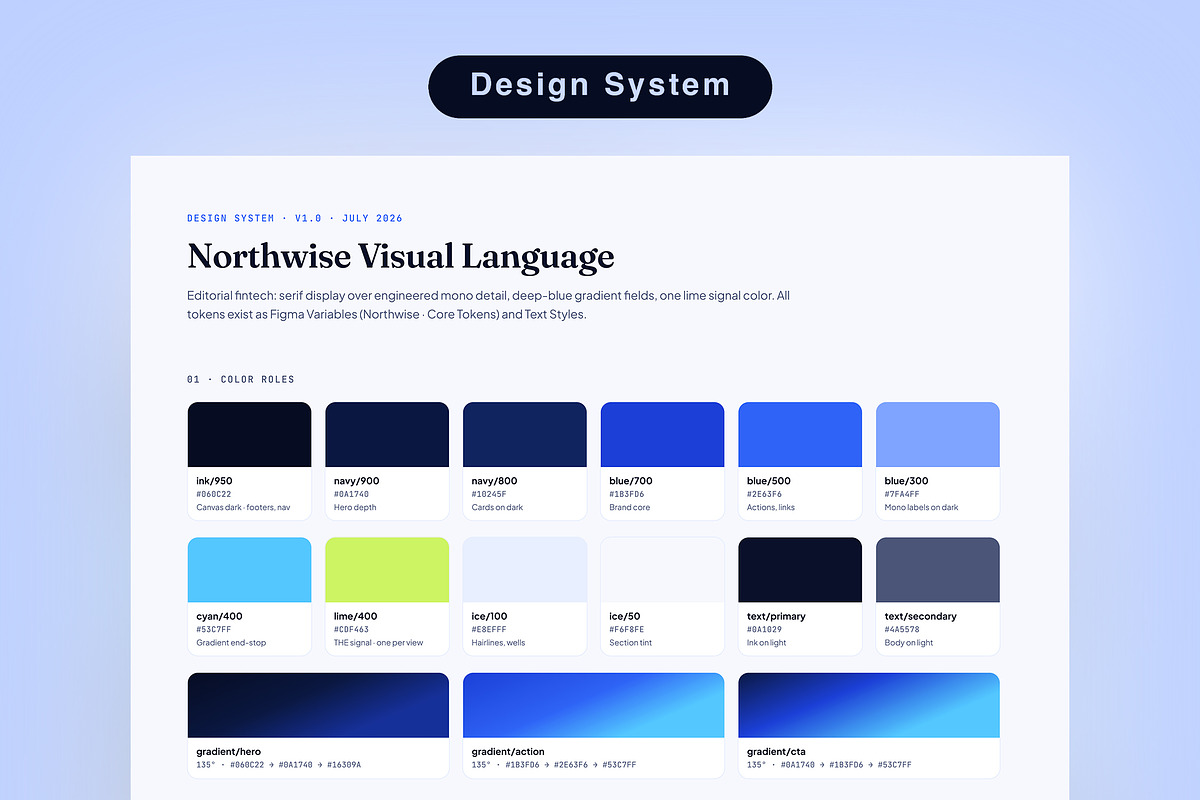Click the hex value #0A1029

[765, 629]
